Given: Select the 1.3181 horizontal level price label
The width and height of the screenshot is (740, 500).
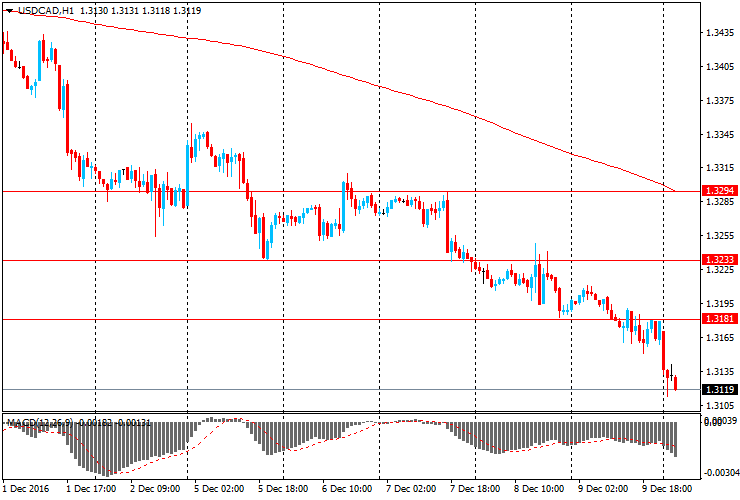Looking at the screenshot, I should 720,319.
